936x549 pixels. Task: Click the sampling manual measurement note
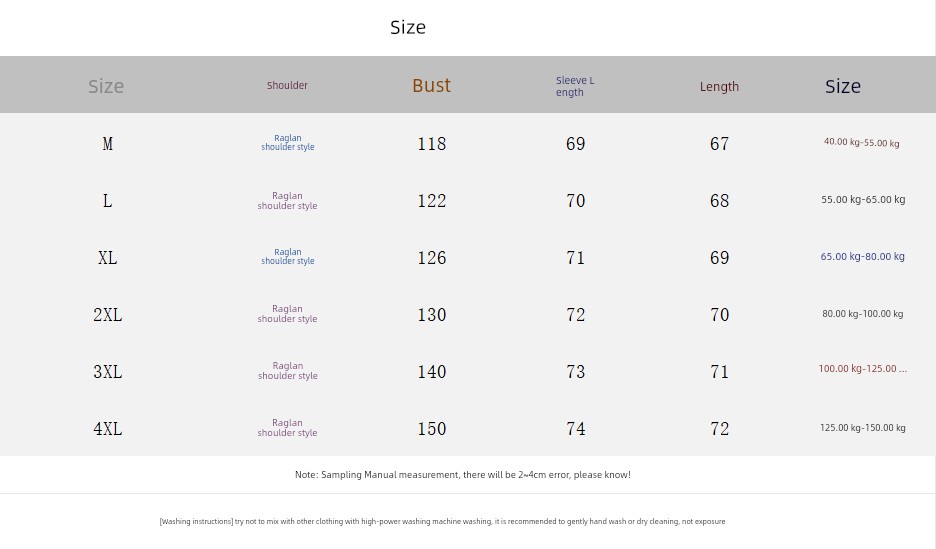click(x=462, y=475)
